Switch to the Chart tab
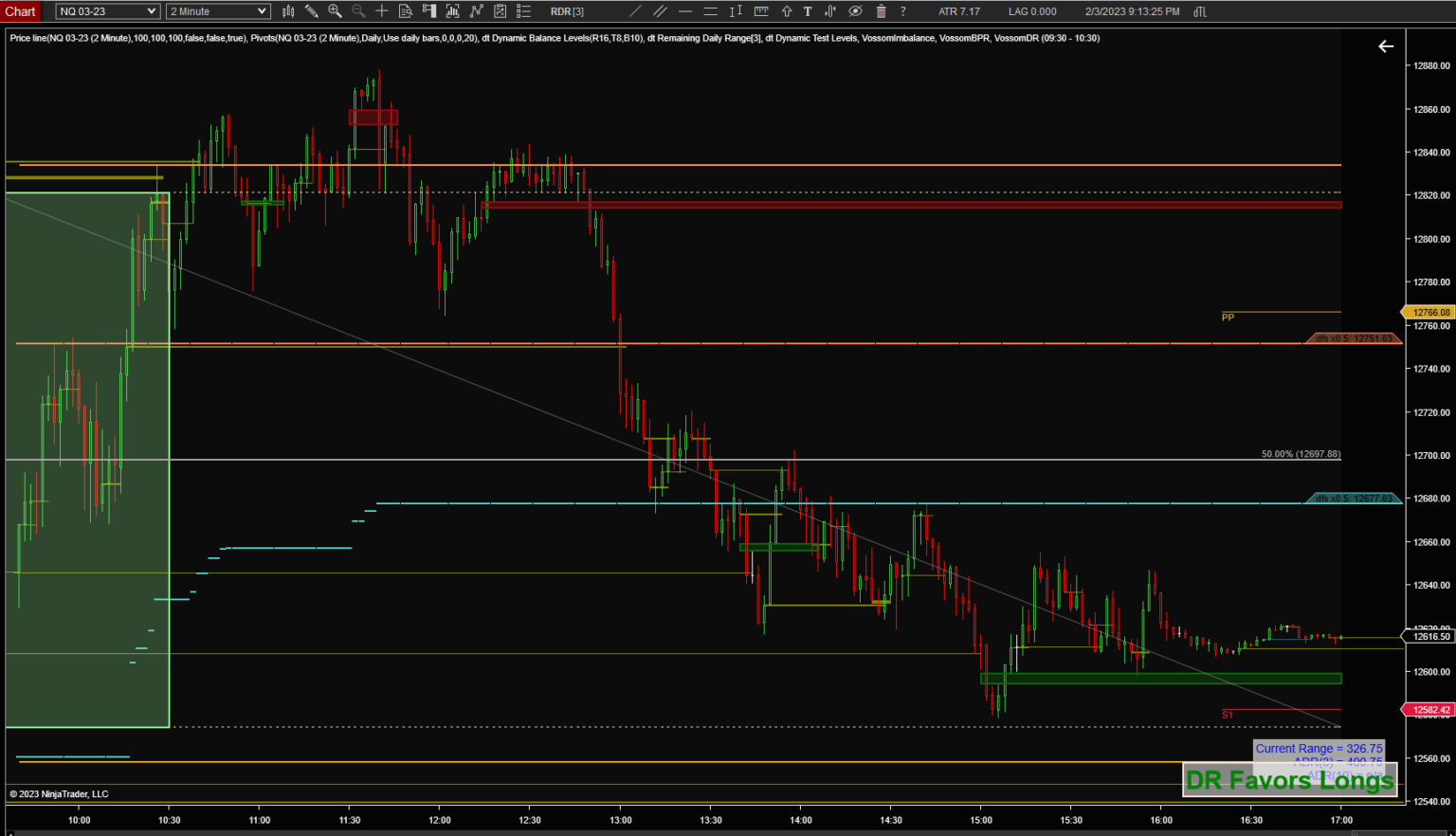Image resolution: width=1456 pixels, height=836 pixels. pyautogui.click(x=20, y=11)
